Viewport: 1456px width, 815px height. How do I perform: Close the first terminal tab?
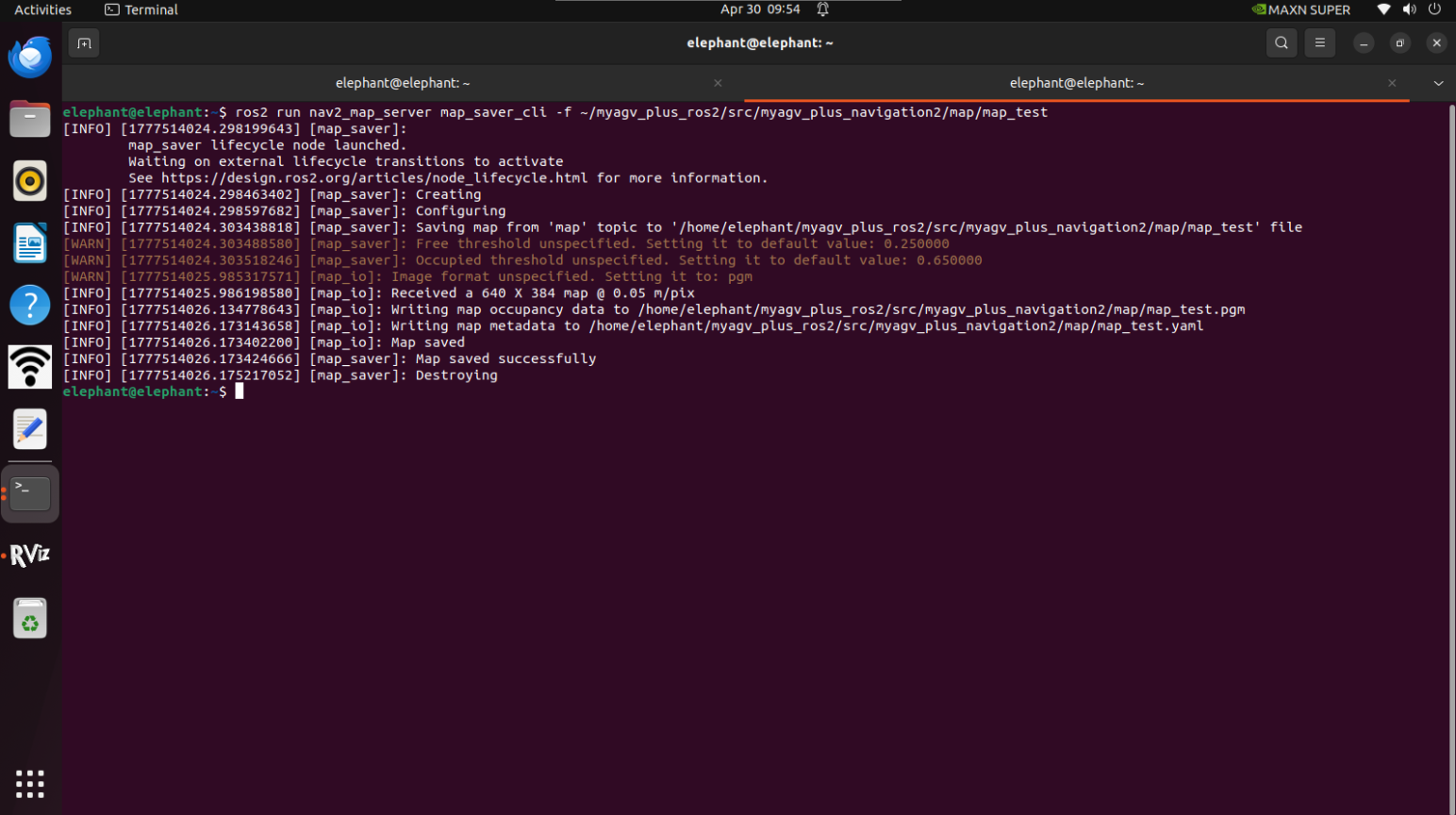718,83
